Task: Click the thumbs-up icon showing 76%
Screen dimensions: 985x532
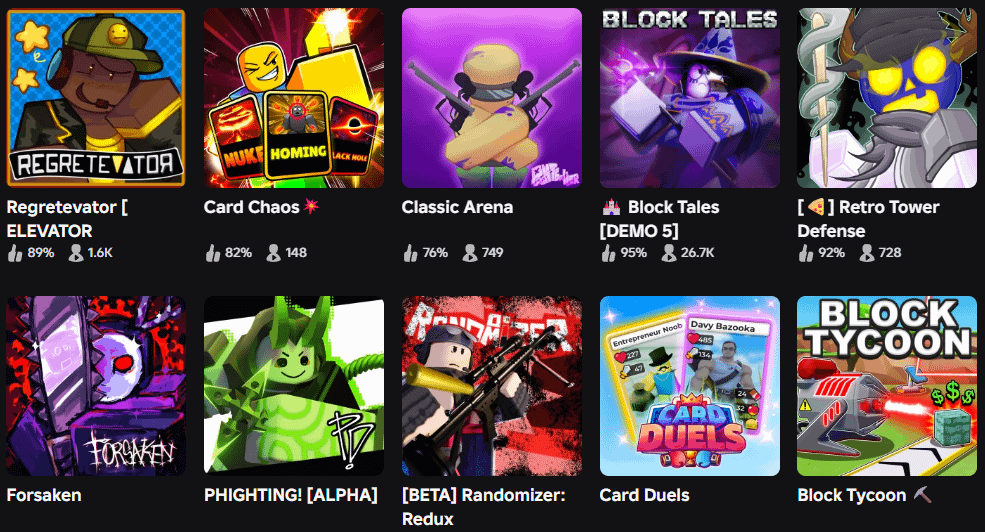Action: point(410,253)
